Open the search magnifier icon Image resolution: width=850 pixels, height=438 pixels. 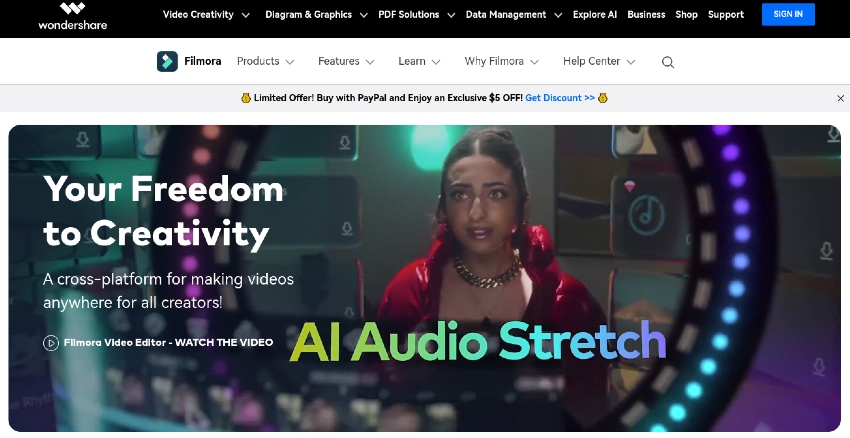tap(668, 62)
